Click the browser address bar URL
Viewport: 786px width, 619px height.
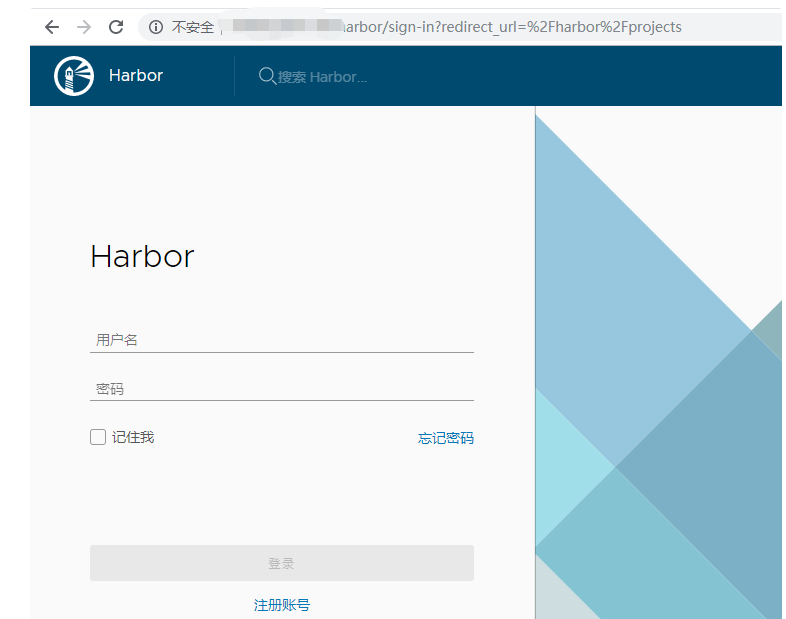(x=511, y=27)
